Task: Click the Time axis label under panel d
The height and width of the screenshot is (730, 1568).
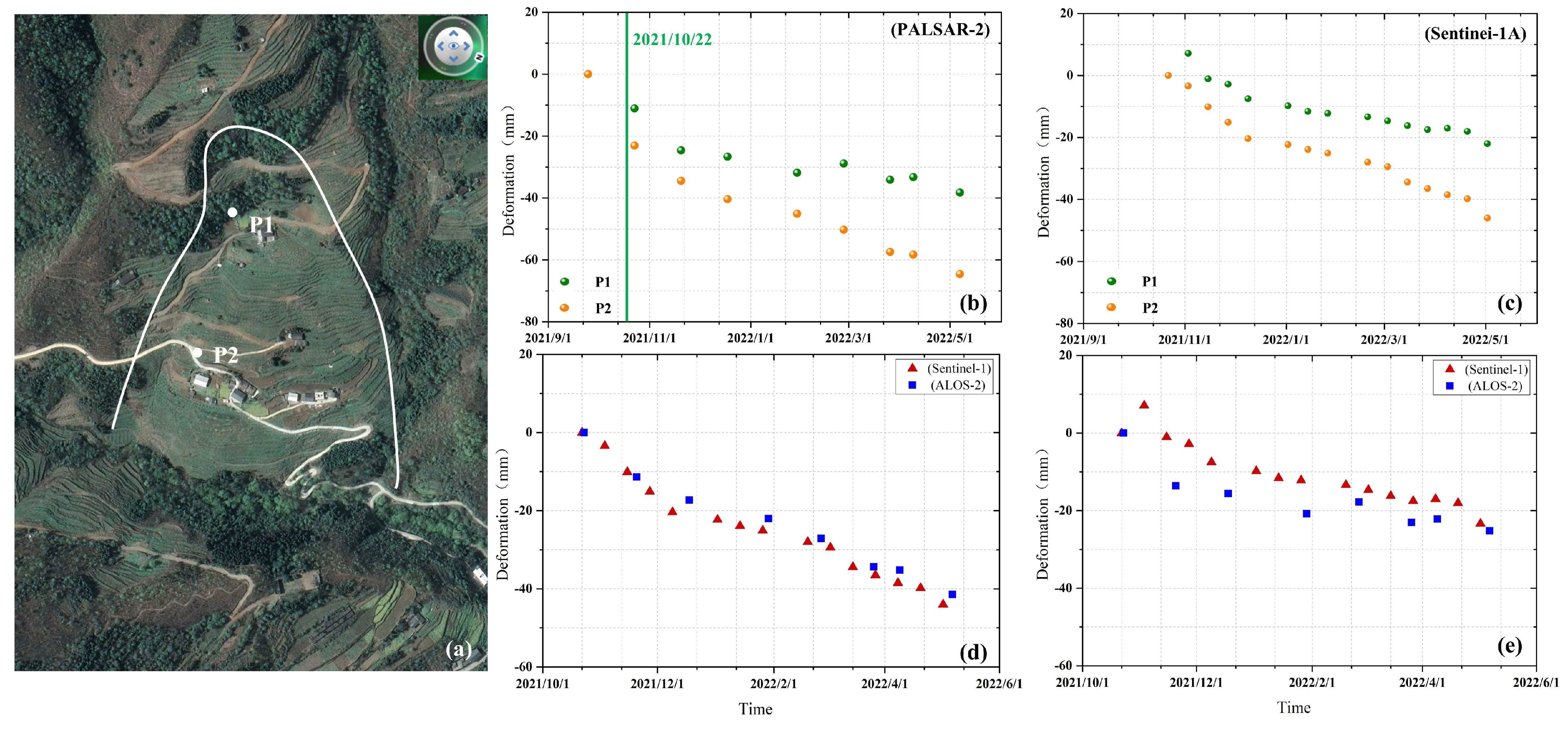Action: point(756,709)
